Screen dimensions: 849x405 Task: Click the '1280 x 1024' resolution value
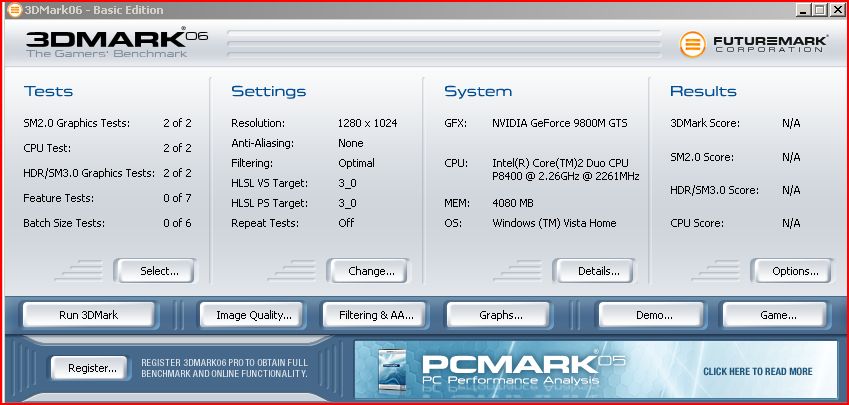pyautogui.click(x=367, y=123)
